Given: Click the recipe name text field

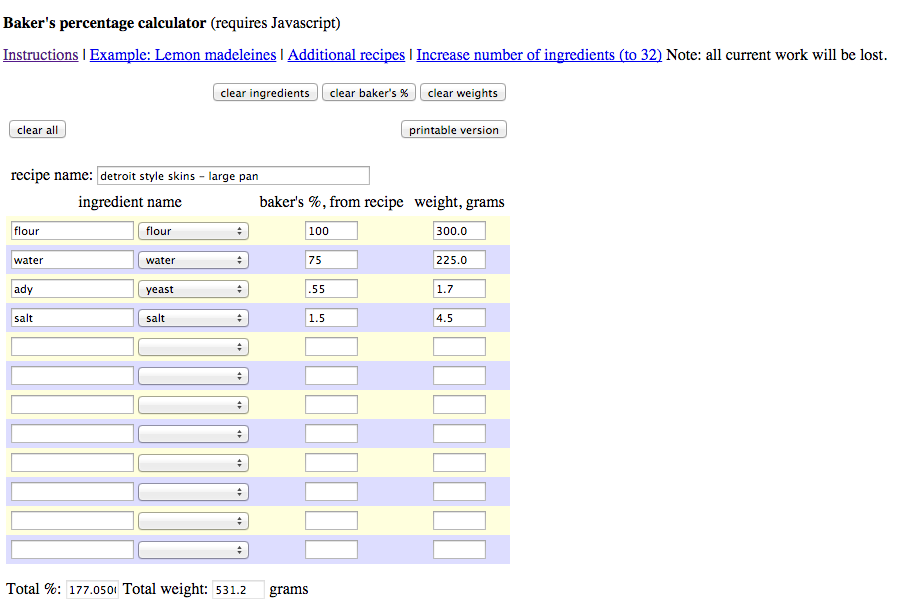Looking at the screenshot, I should tap(233, 176).
